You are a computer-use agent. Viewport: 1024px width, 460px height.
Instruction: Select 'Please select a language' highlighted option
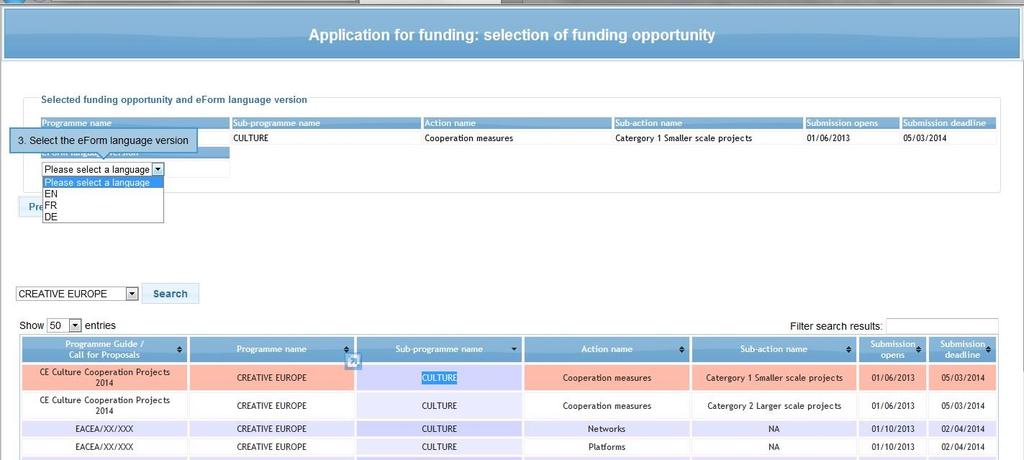coord(103,183)
